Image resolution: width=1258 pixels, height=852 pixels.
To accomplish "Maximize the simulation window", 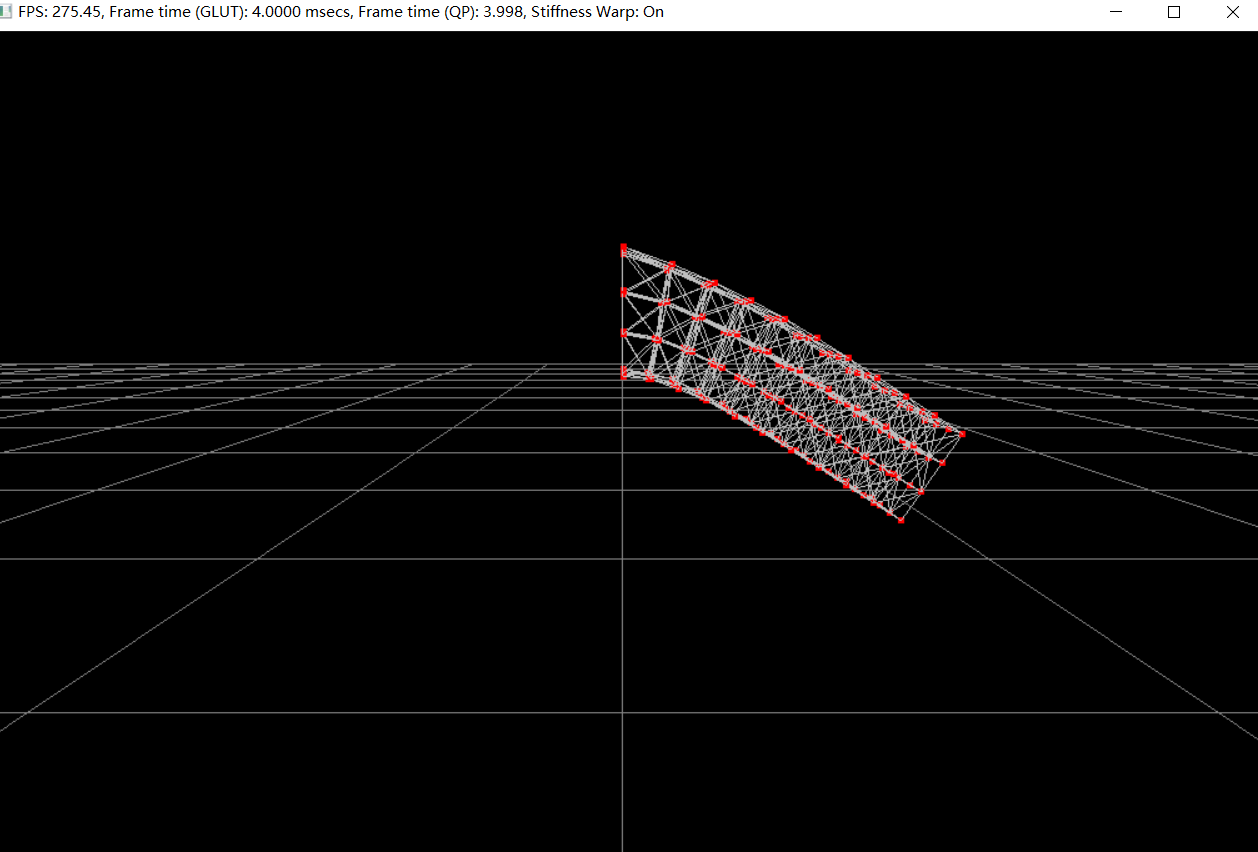I will pyautogui.click(x=1174, y=12).
